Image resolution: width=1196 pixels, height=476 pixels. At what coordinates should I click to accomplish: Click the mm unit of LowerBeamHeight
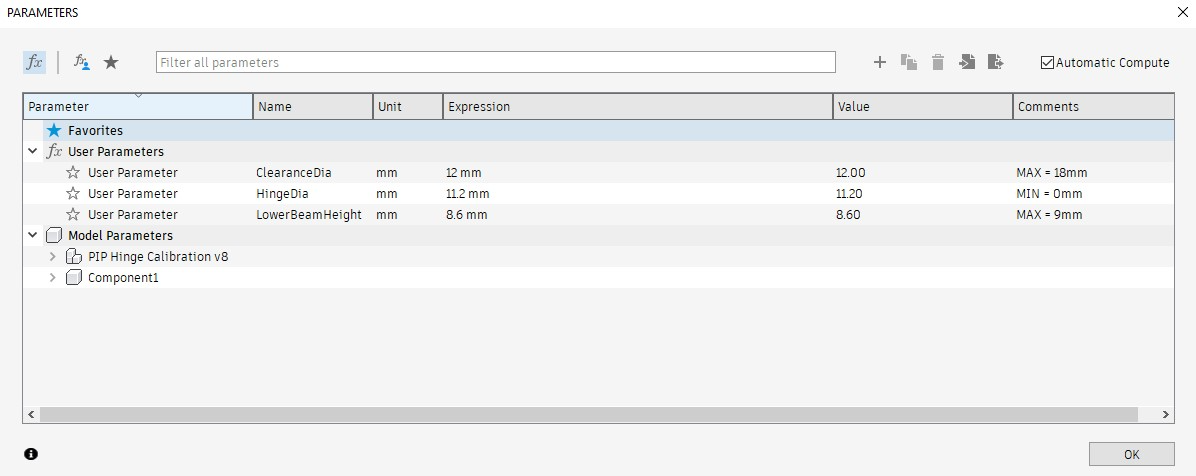coord(387,214)
